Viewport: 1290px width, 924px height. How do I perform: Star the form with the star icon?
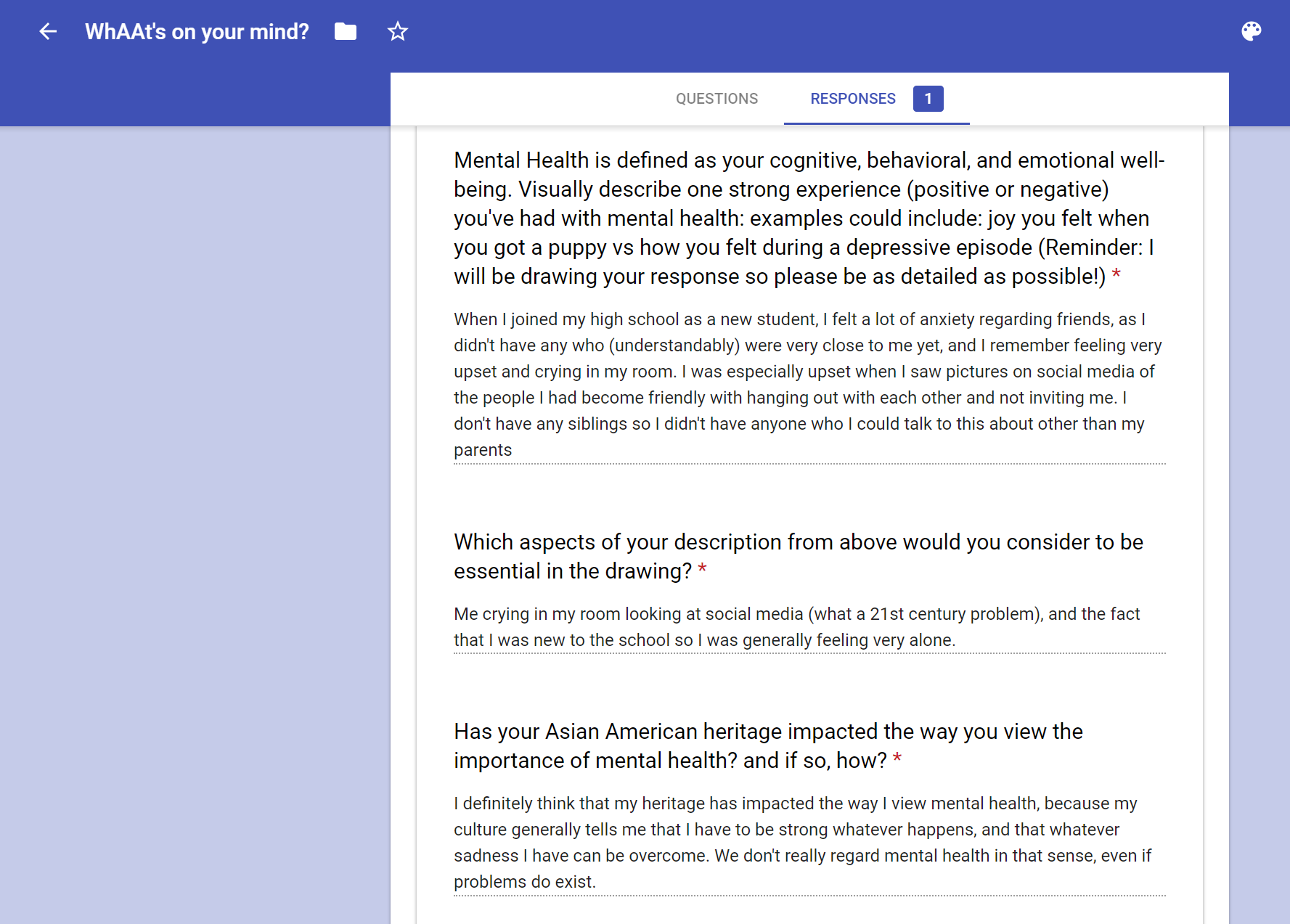point(398,31)
